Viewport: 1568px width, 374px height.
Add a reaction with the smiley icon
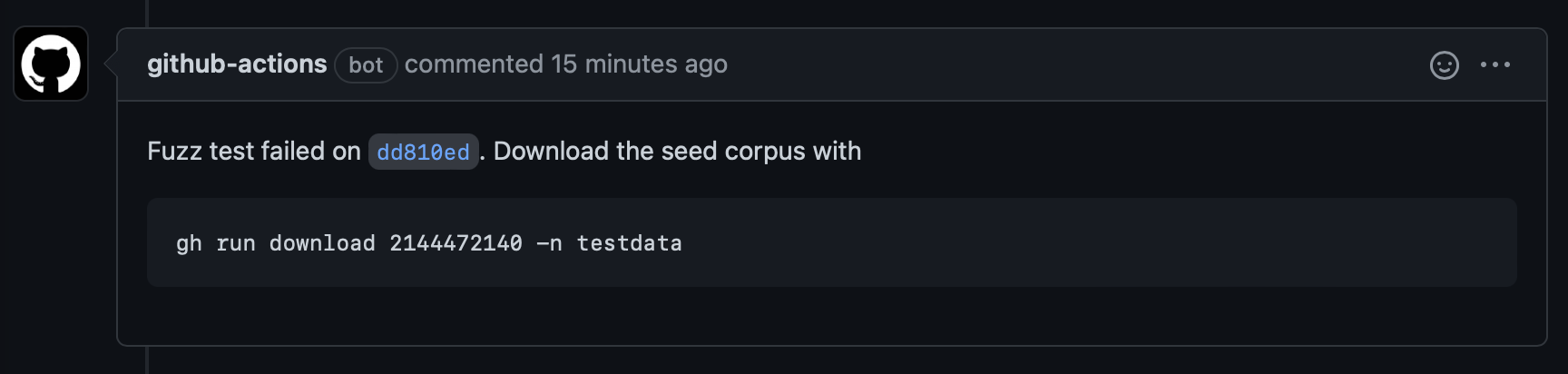pyautogui.click(x=1444, y=64)
